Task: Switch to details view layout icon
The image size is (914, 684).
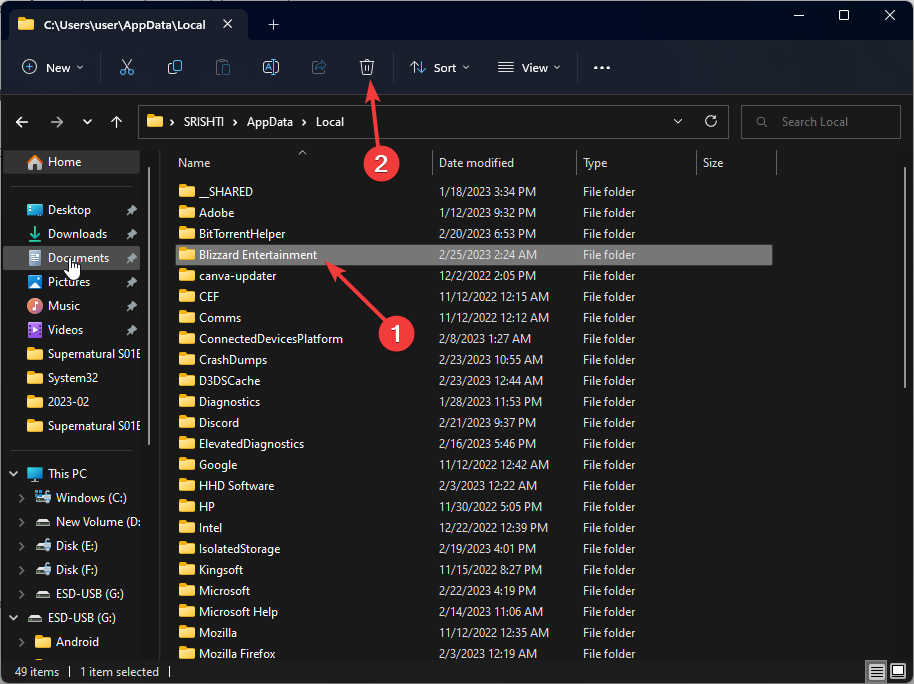Action: [x=877, y=672]
